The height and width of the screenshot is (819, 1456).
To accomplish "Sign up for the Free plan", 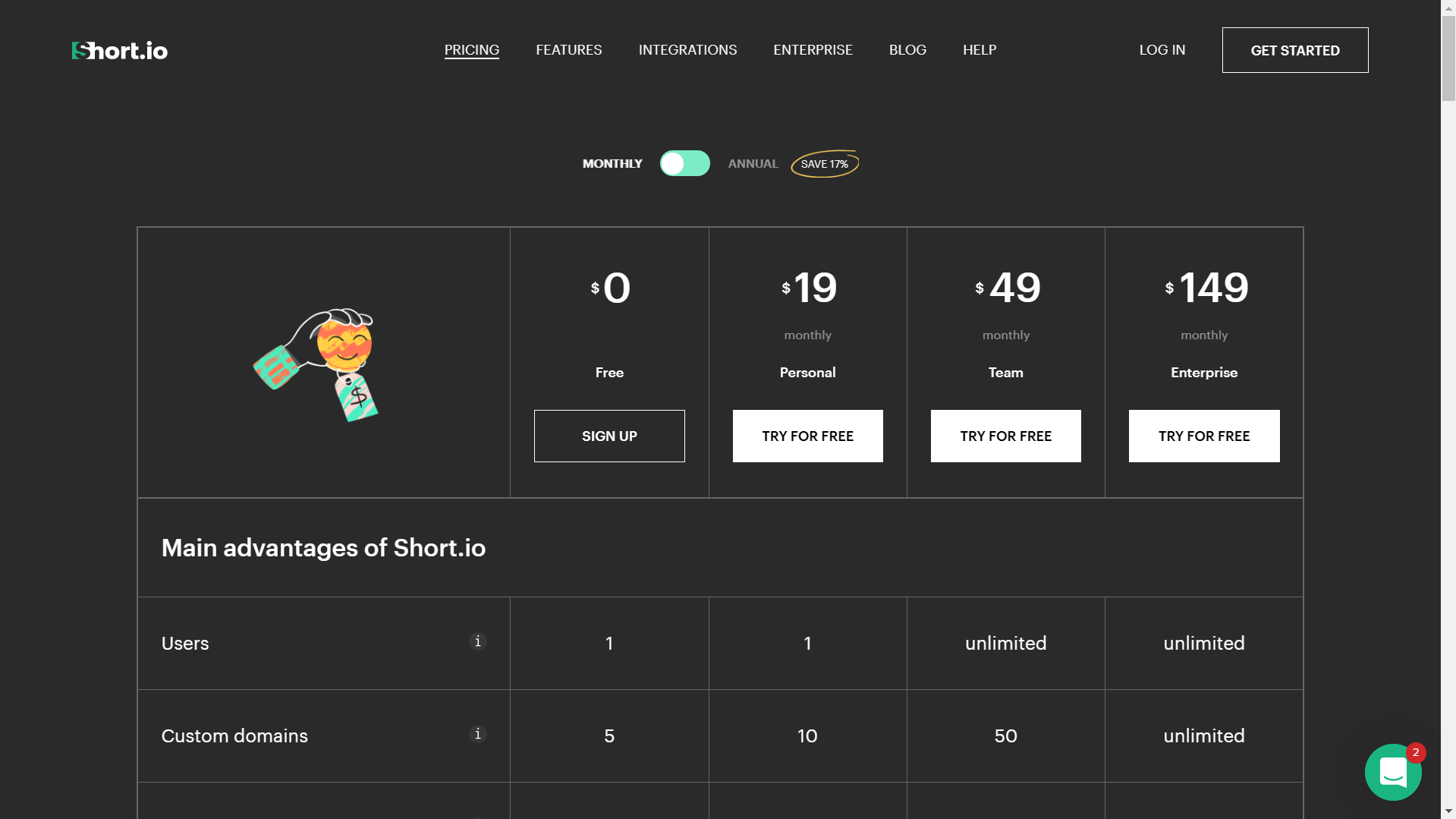I will click(x=609, y=436).
